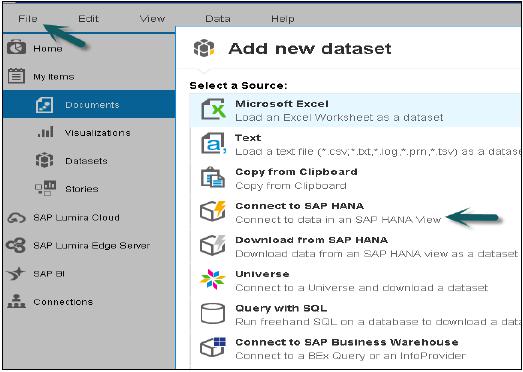This screenshot has height=372, width=523.
Task: Click the SAP Lumira Cloud icon
Action: coord(16,218)
